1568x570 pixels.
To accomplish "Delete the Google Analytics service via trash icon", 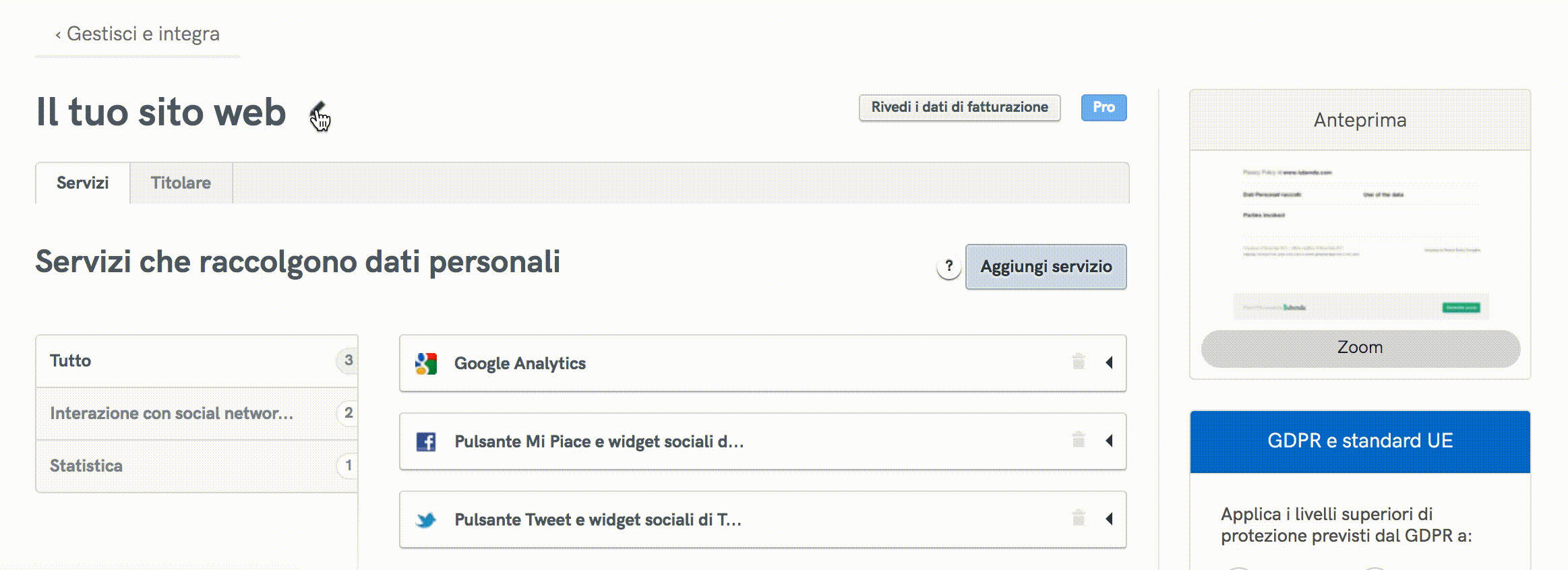I will [1079, 361].
